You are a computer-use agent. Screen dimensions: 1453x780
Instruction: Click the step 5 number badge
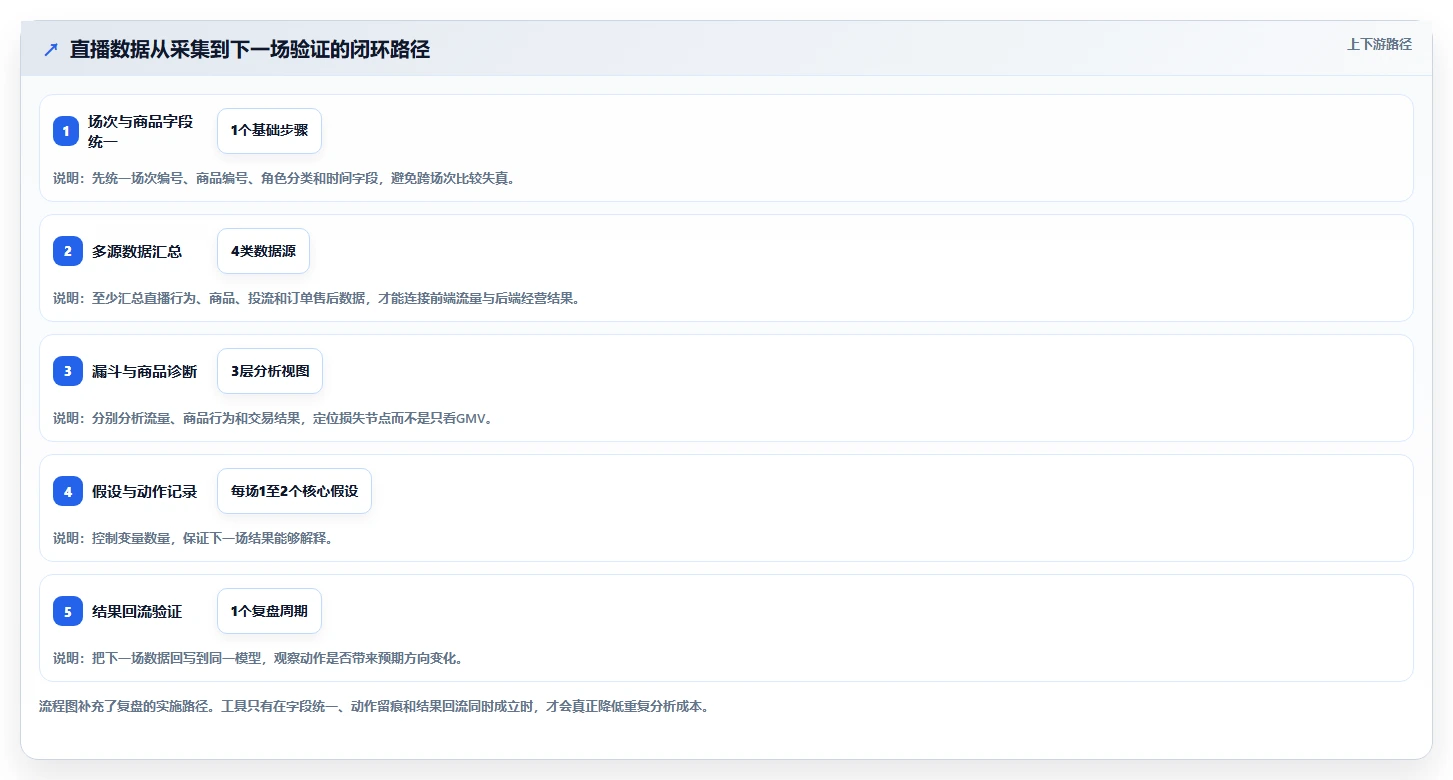click(x=68, y=611)
